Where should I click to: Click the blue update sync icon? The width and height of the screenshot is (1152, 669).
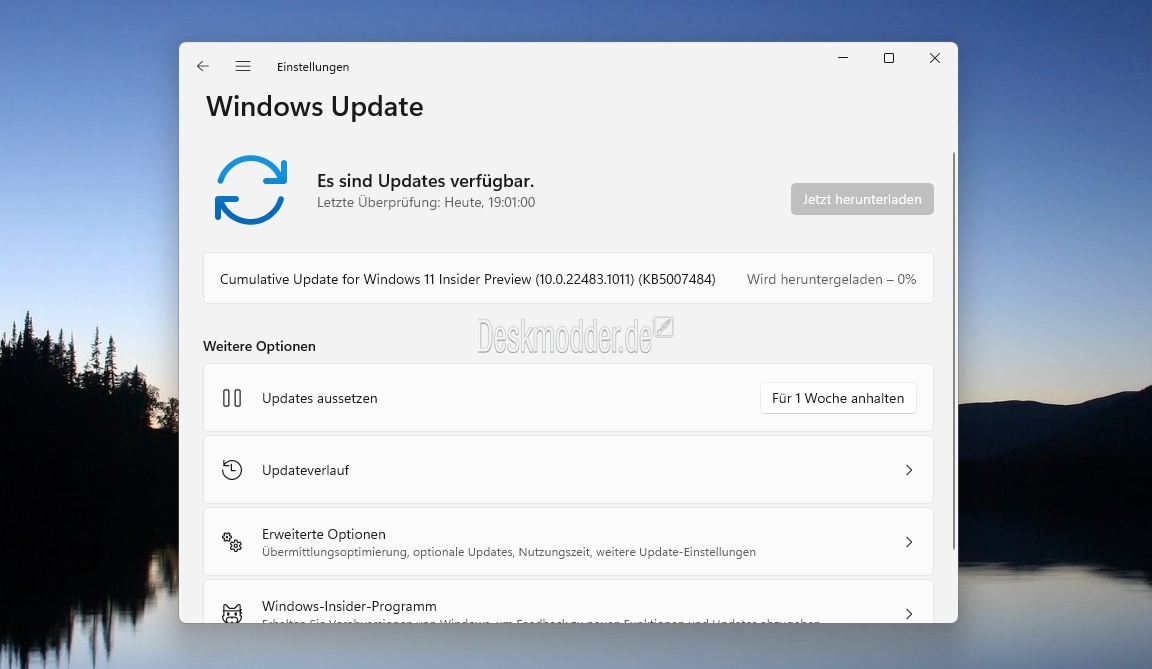pos(251,189)
